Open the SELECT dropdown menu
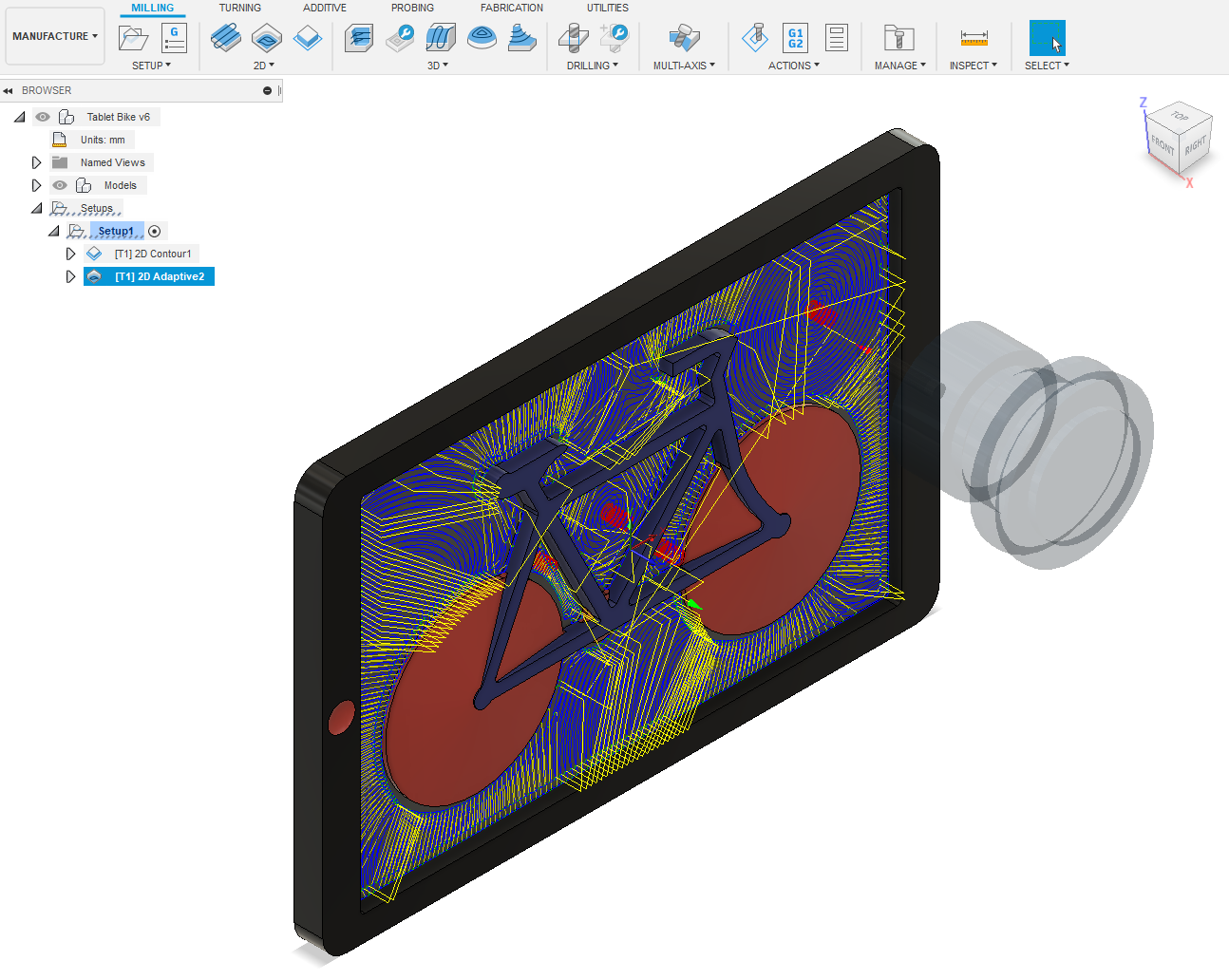Image resolution: width=1229 pixels, height=980 pixels. pyautogui.click(x=1047, y=66)
